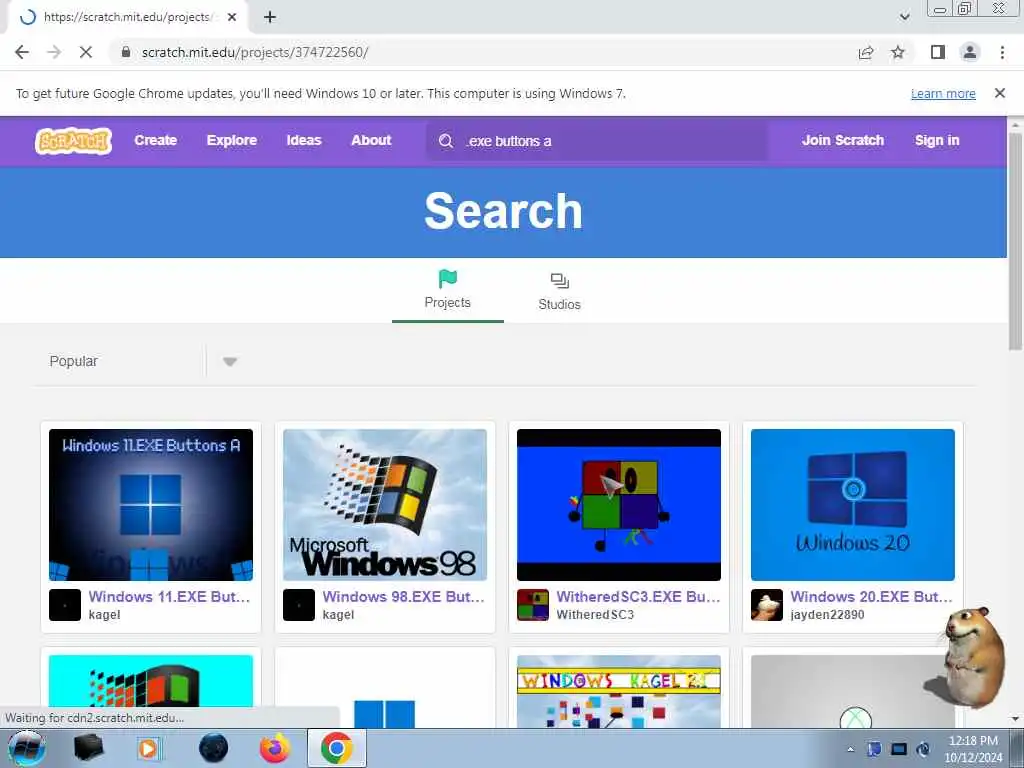Click the scrollbar down arrow

coord(1015,719)
